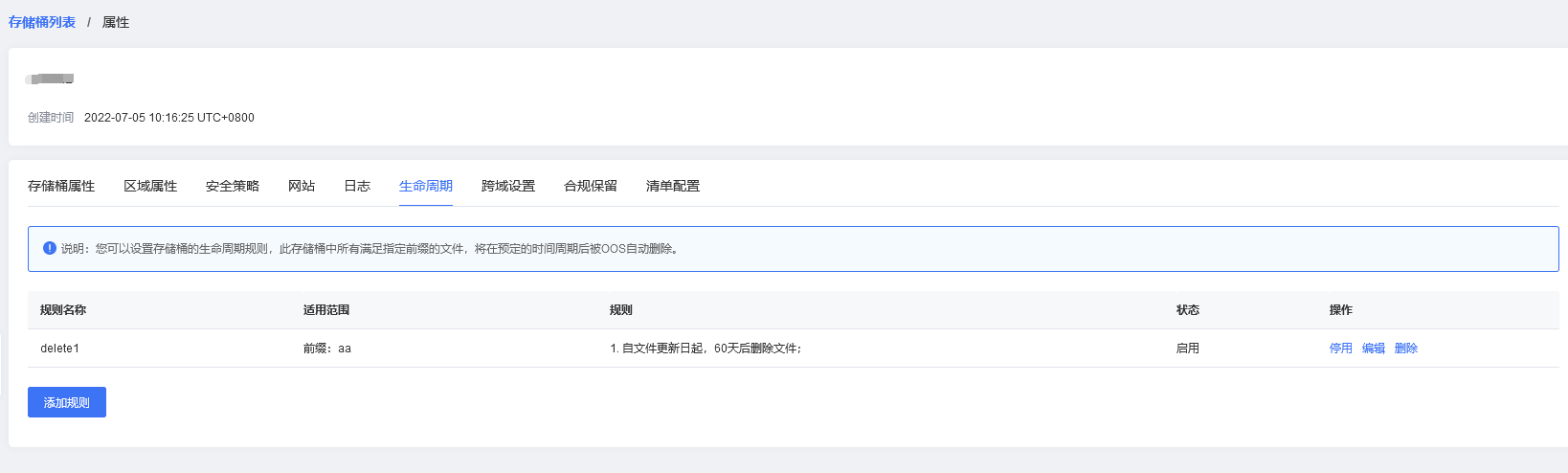Click the blurred bucket name title

[x=51, y=79]
